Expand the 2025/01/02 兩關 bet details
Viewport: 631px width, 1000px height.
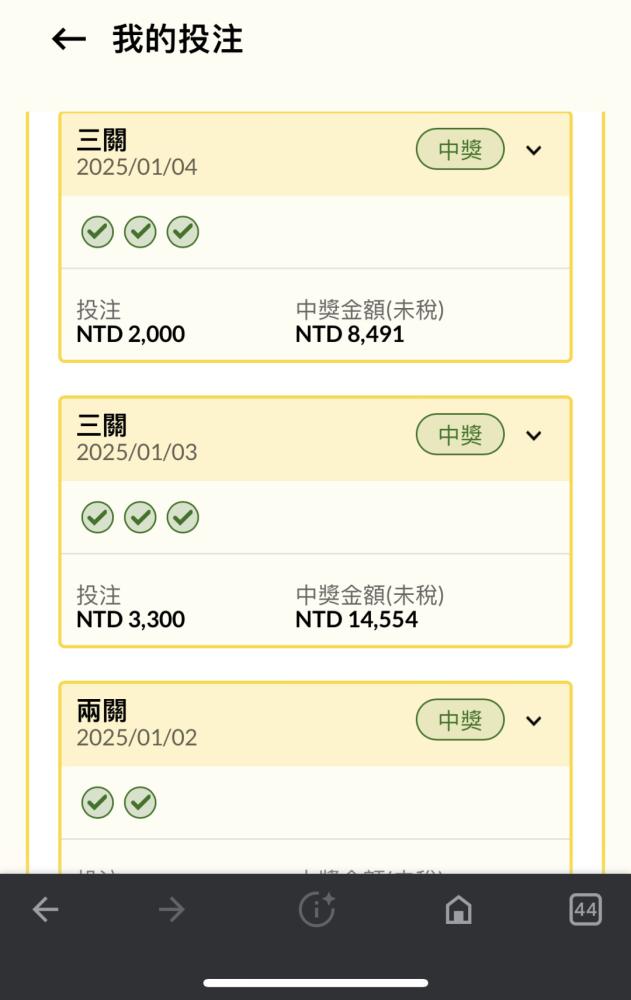pos(533,721)
